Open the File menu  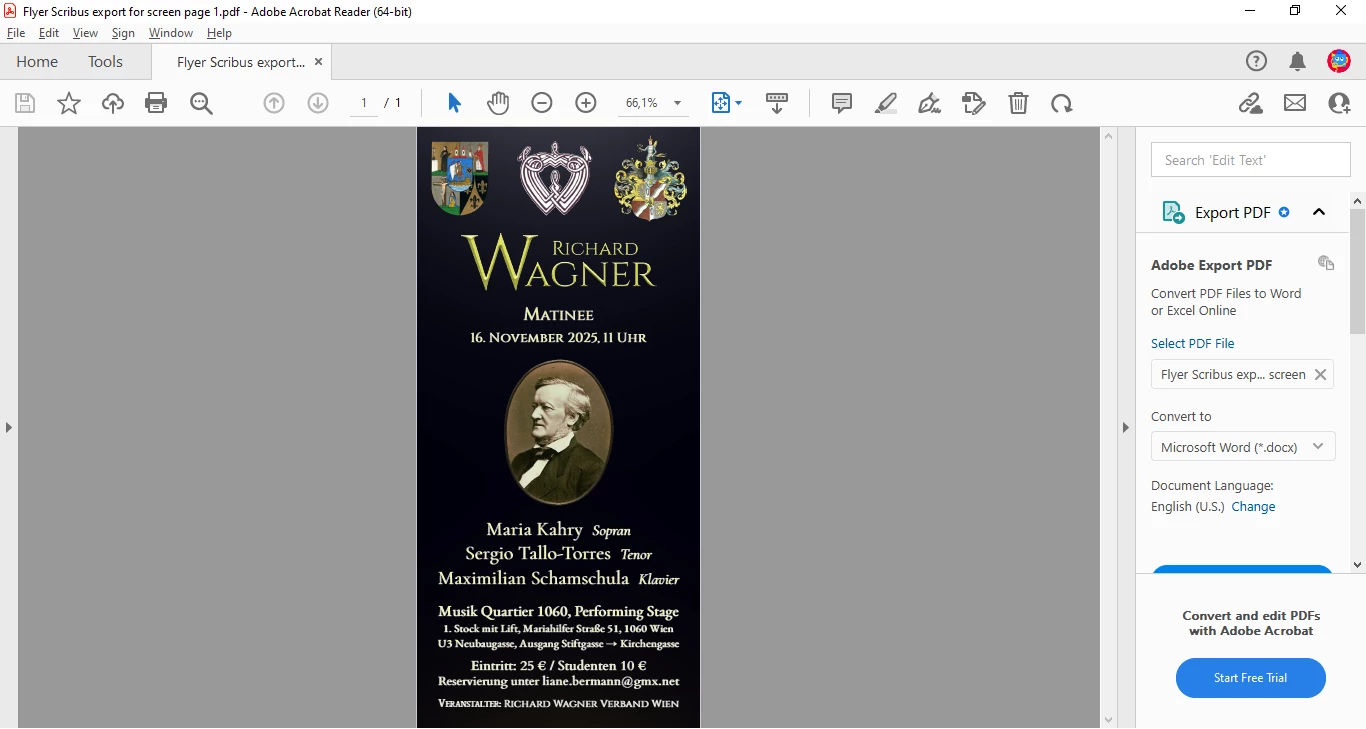(x=16, y=33)
